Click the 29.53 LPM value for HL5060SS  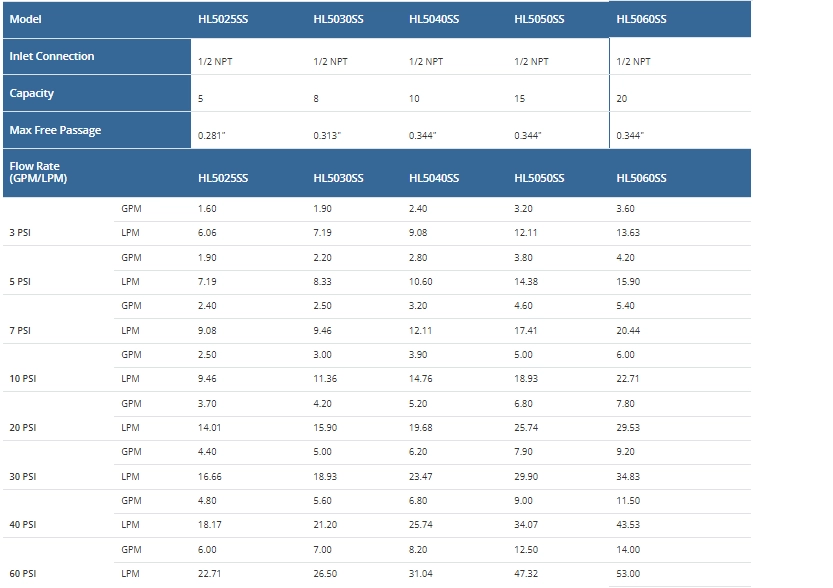pyautogui.click(x=629, y=428)
